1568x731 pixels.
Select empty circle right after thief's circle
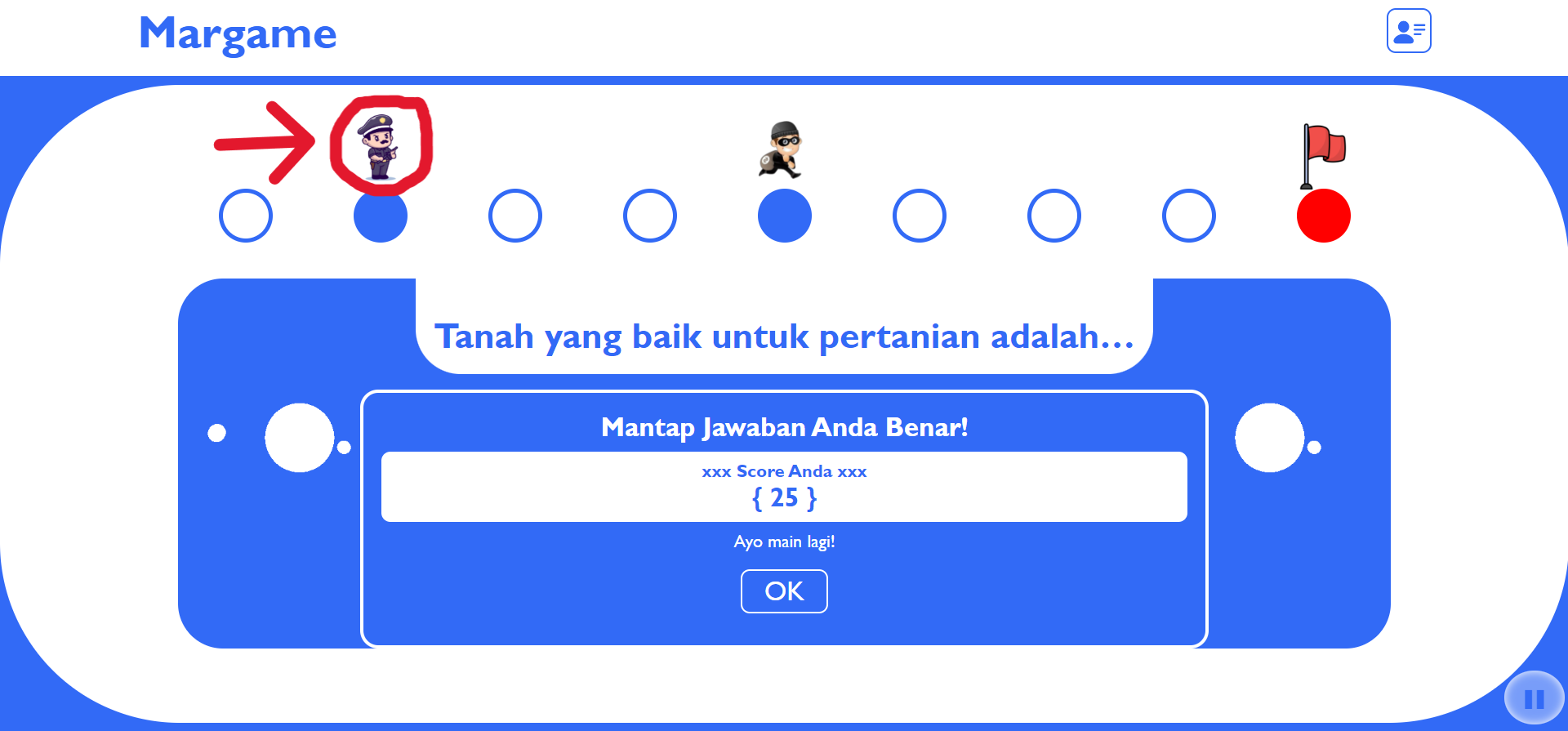point(920,216)
